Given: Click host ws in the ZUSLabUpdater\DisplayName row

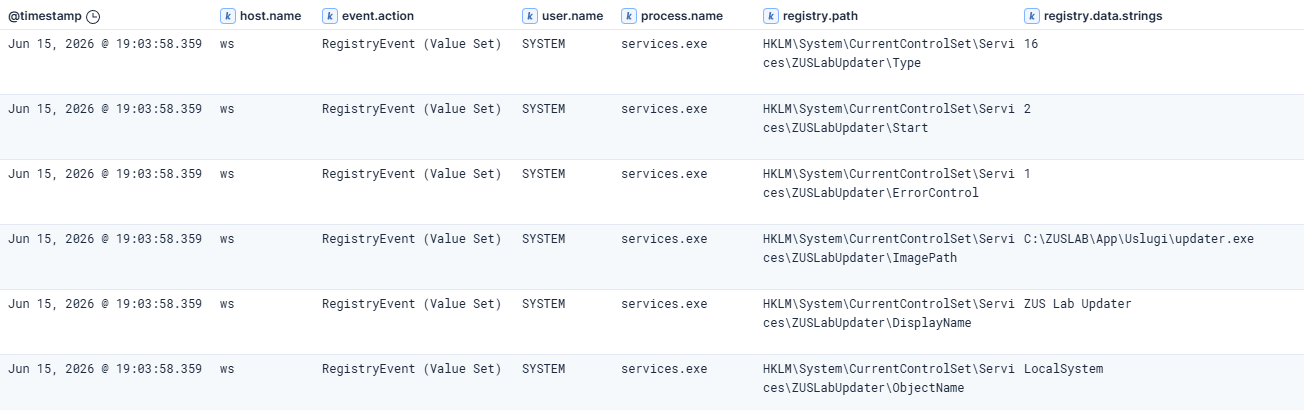Looking at the screenshot, I should (227, 304).
